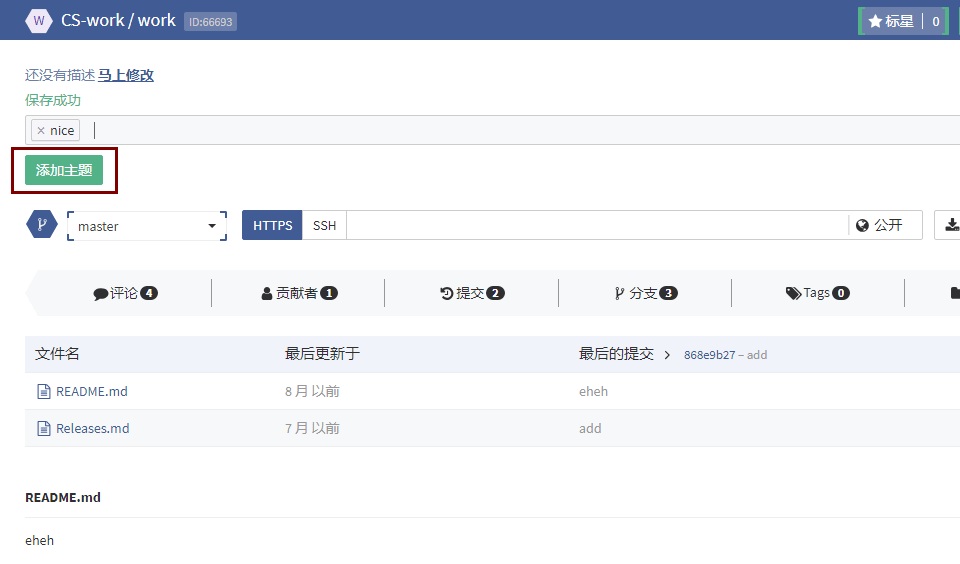Open commit 868e9b27 link
Image resolution: width=960 pixels, height=564 pixels.
click(709, 355)
